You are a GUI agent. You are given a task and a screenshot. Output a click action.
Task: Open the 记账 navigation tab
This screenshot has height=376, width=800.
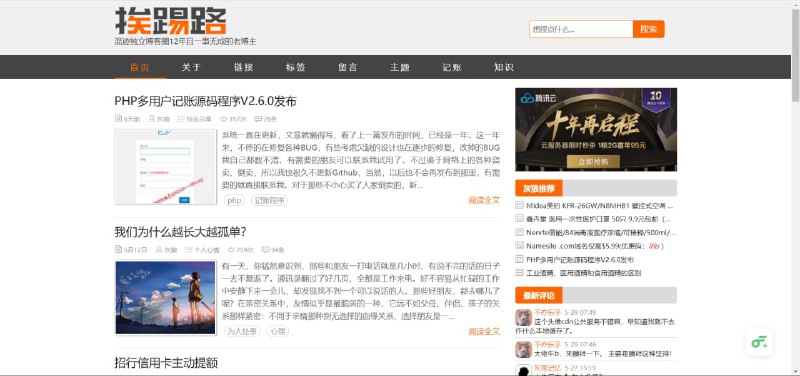[452, 67]
